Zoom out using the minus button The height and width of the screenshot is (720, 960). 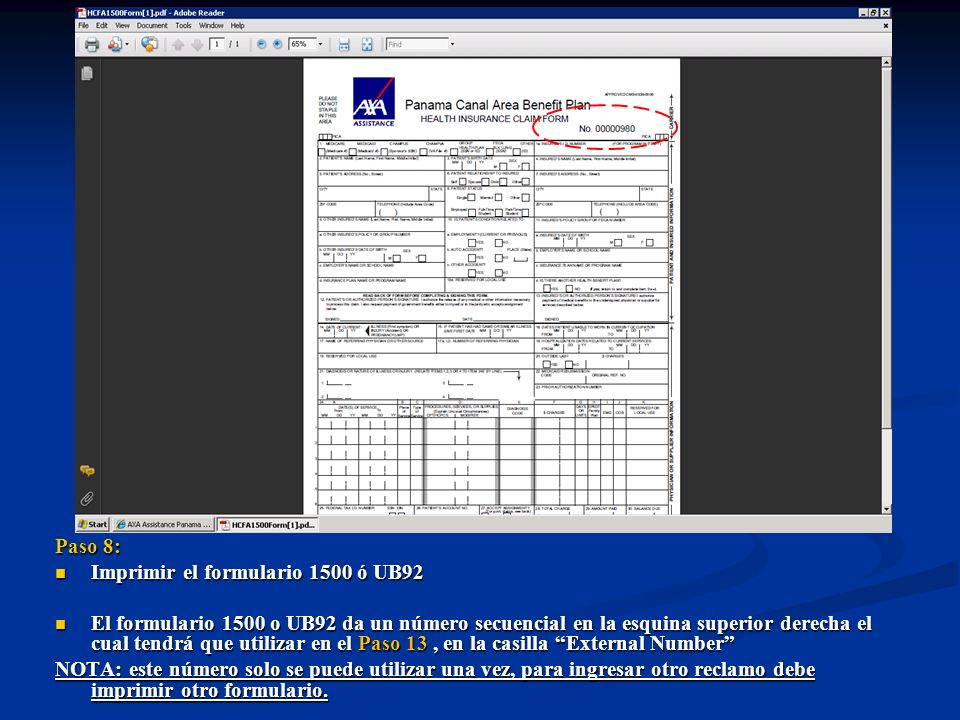tap(261, 44)
